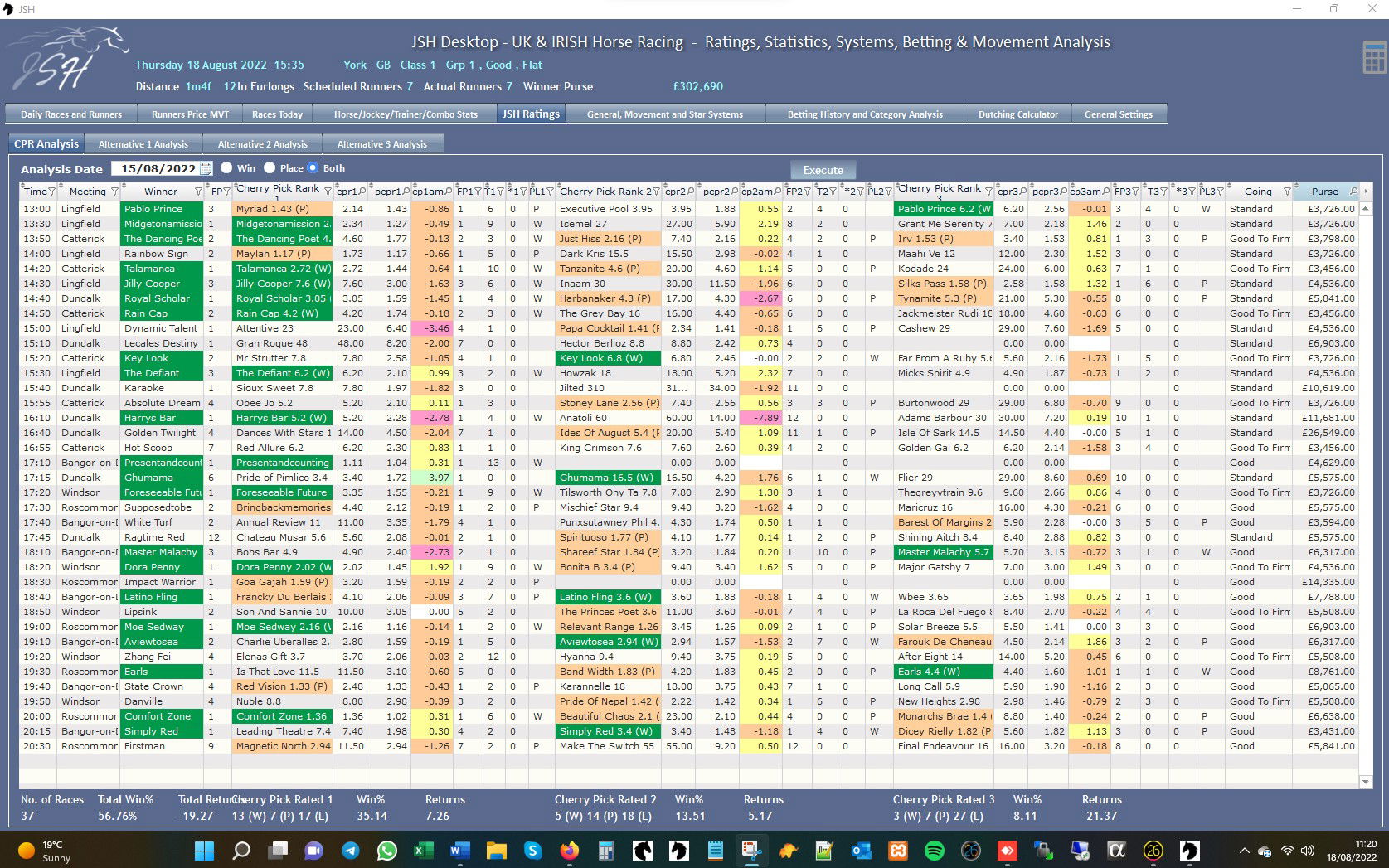
Task: Click the Winner column filter icon
Action: (x=198, y=192)
